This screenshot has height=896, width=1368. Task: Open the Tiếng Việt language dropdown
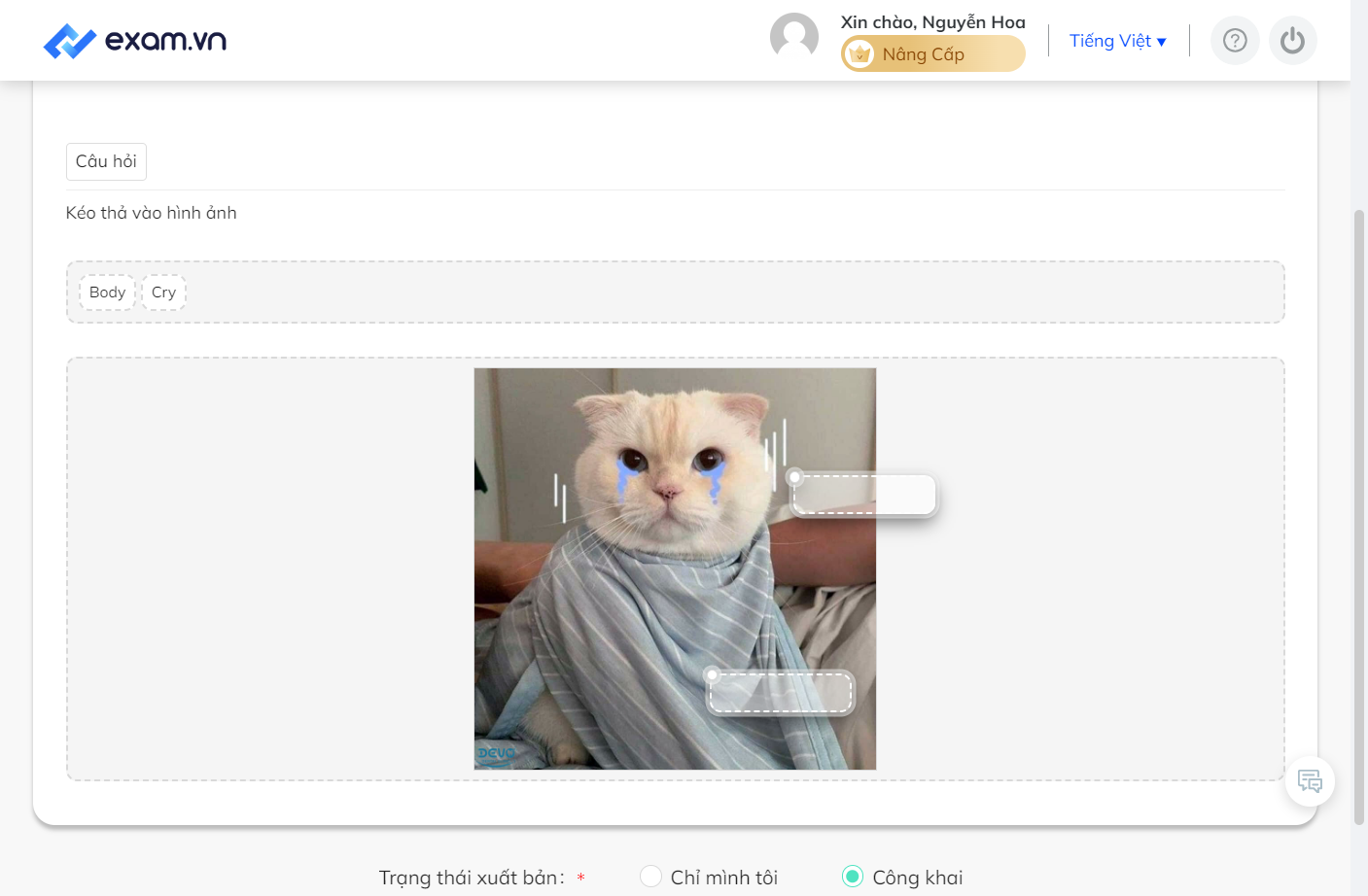pyautogui.click(x=1117, y=41)
